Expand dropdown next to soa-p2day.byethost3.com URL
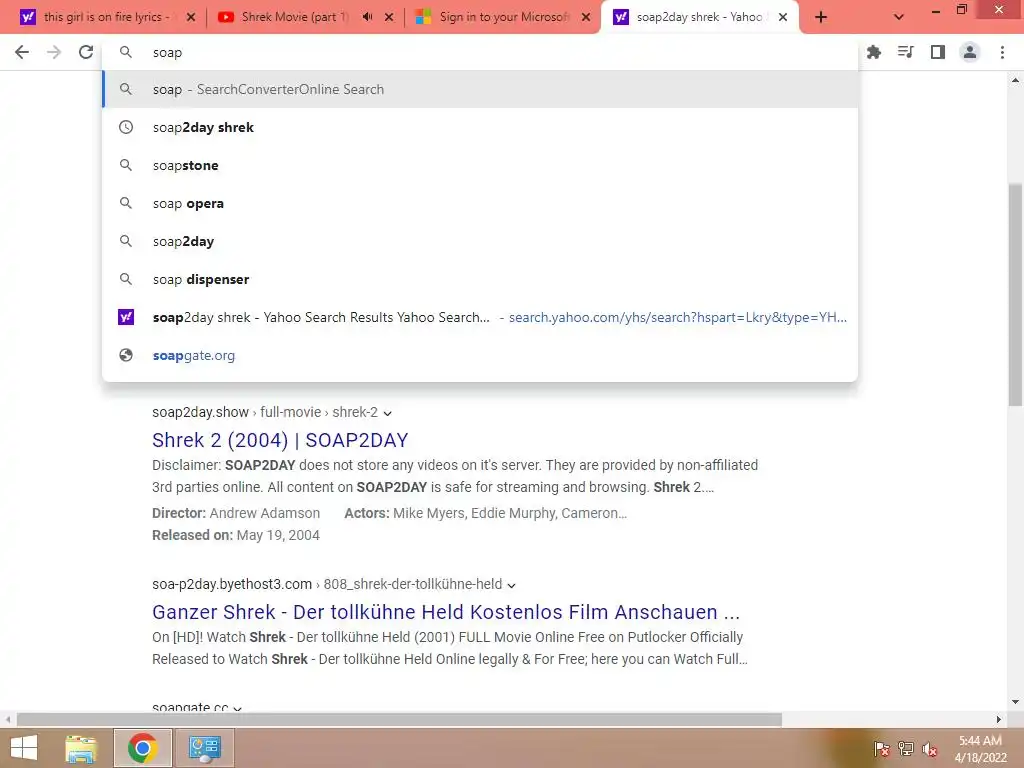This screenshot has height=768, width=1024. 511,585
